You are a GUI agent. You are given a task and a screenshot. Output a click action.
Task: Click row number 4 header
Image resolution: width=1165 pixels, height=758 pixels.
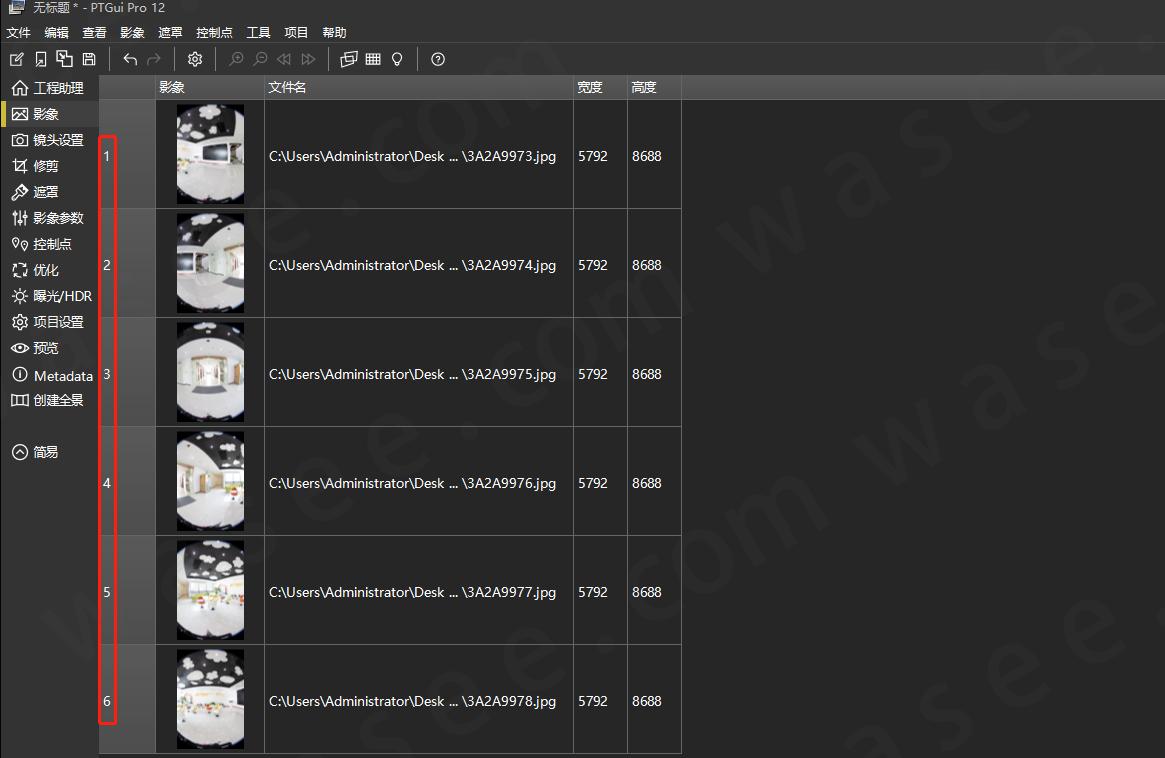tap(127, 482)
